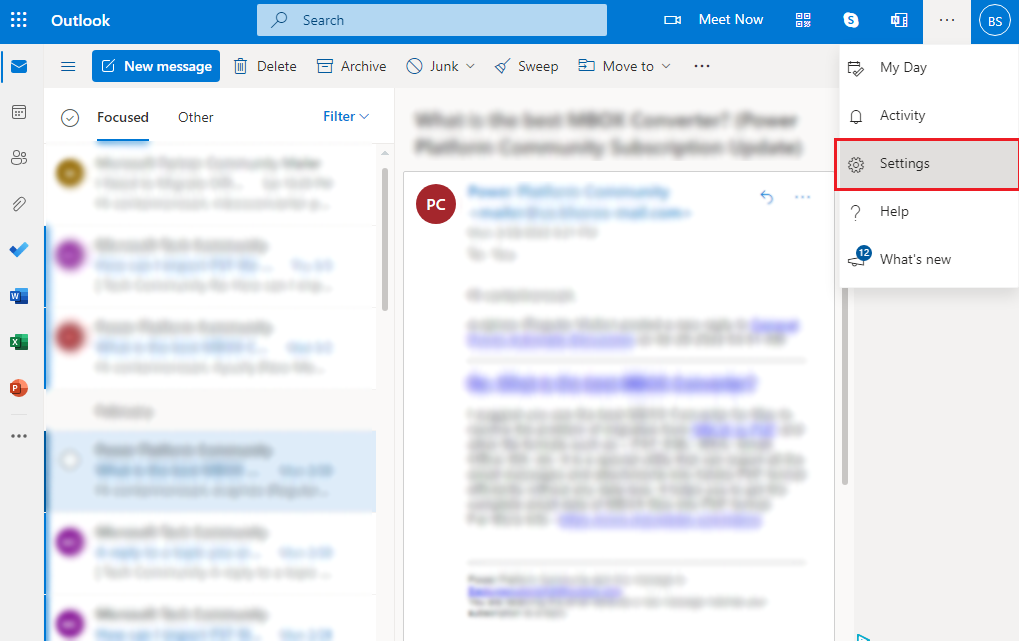
Task: Click the reading pane scrollbar
Action: (x=845, y=386)
